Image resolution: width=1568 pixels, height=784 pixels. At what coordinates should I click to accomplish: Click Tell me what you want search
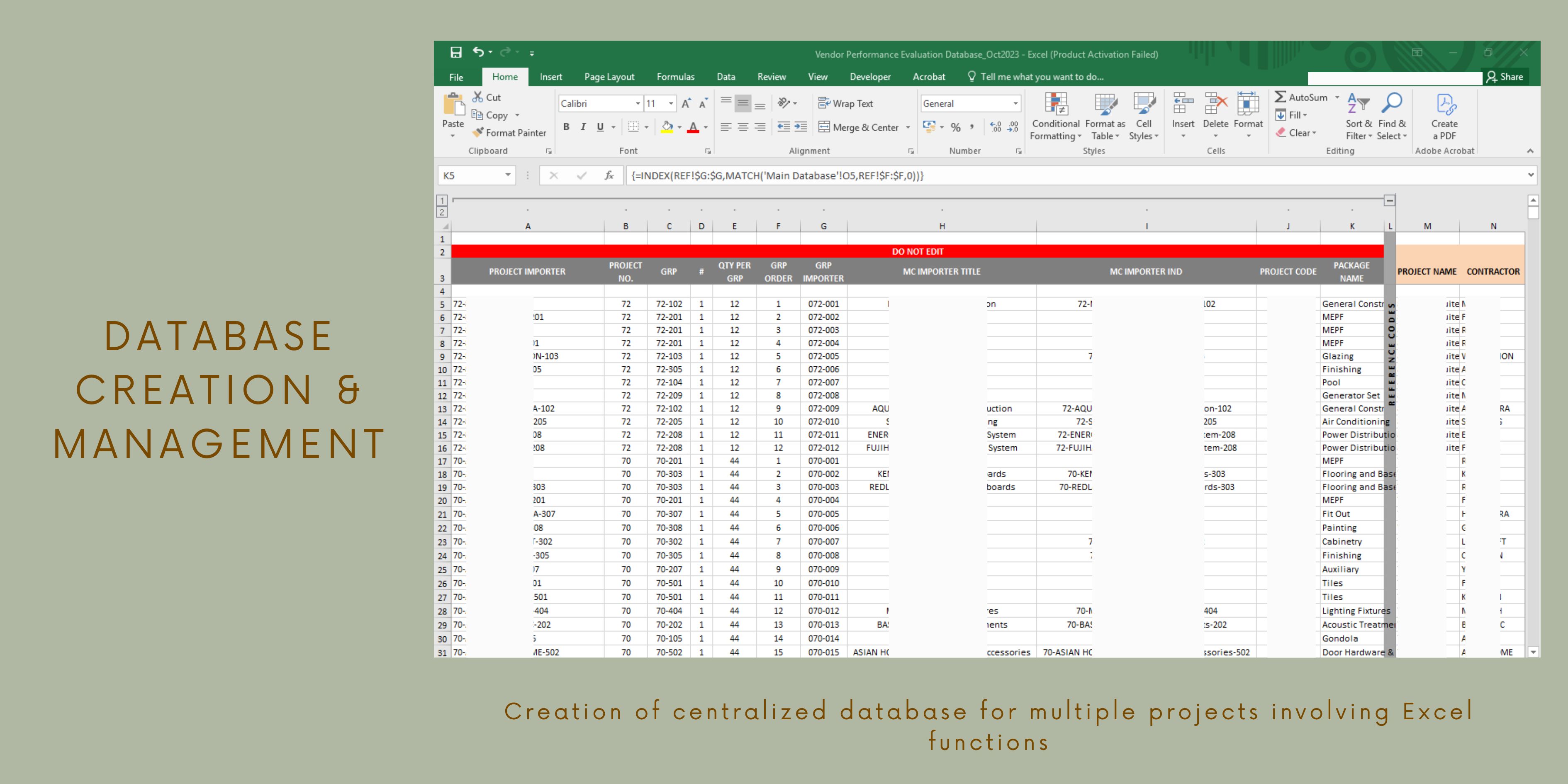pyautogui.click(x=1035, y=77)
